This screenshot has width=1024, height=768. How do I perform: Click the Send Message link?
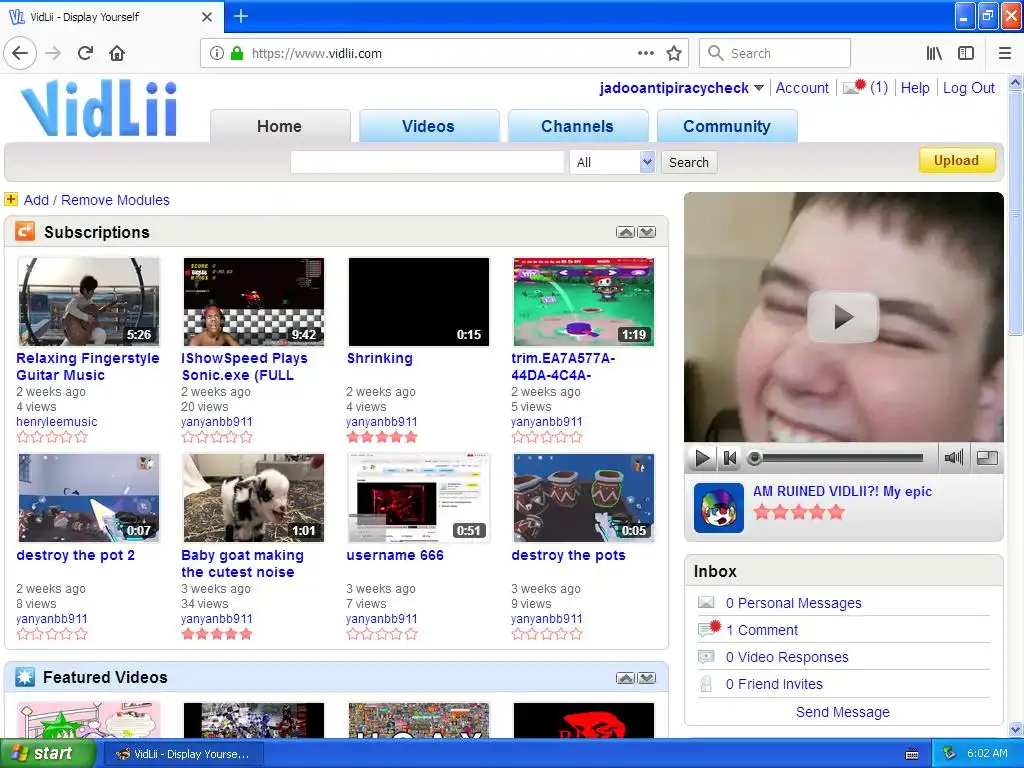842,712
